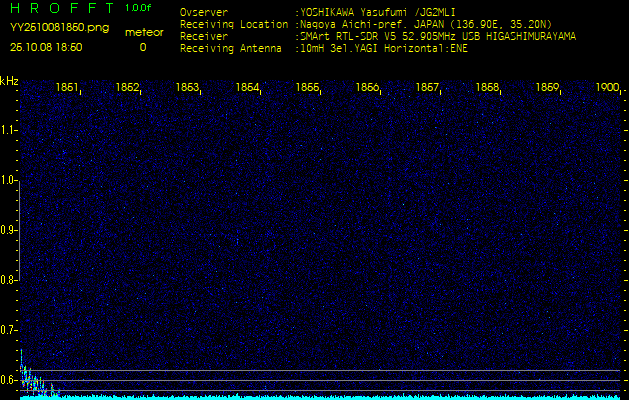The height and width of the screenshot is (400, 629).
Task: Click the 1857 time marker
Action: tap(427, 87)
